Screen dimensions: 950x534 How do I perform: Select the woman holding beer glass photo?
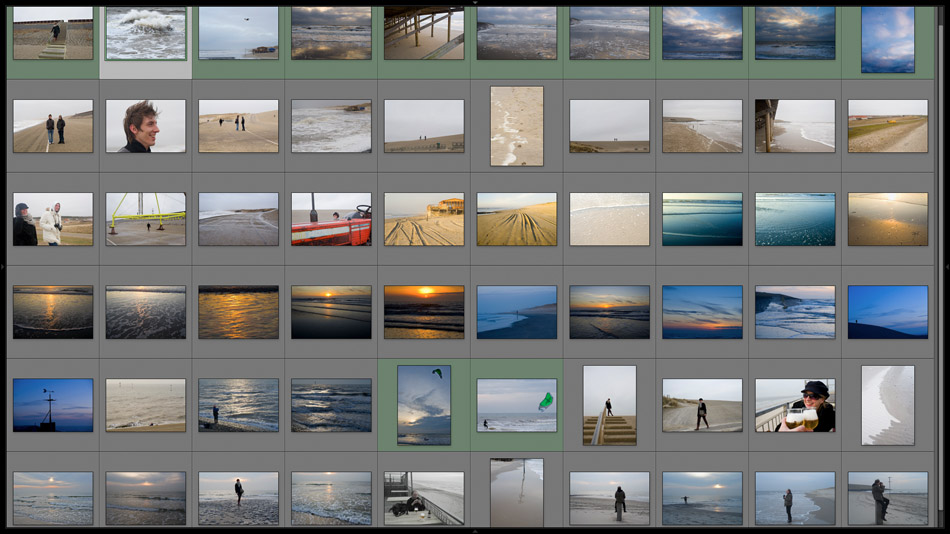click(795, 405)
